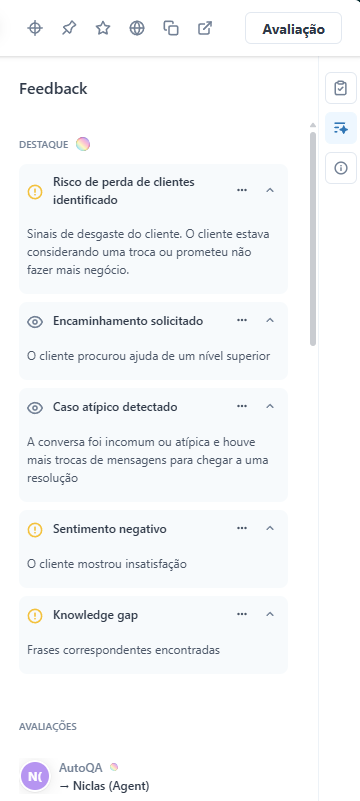This screenshot has width=360, height=801.
Task: Click the rainbow circle next to DESTAQUE
Action: [x=83, y=145]
